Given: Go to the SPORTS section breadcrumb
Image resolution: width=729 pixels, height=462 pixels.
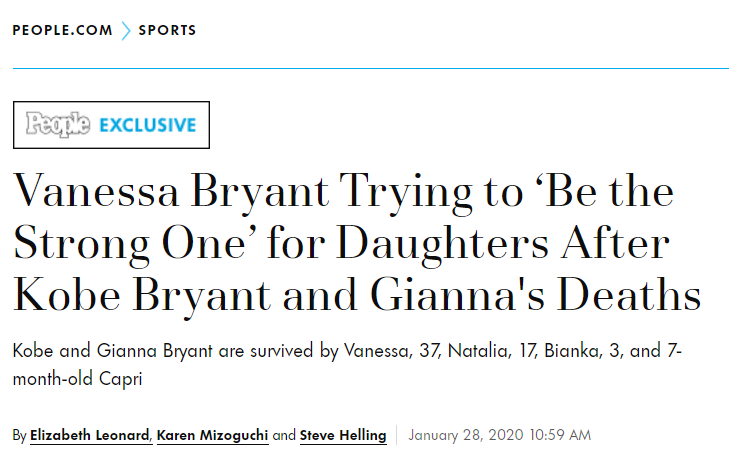Looking at the screenshot, I should (x=167, y=30).
